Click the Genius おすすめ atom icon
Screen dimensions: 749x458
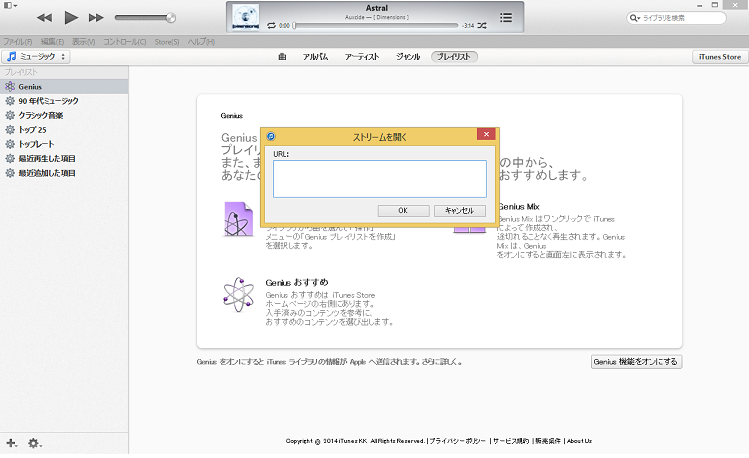pos(238,294)
